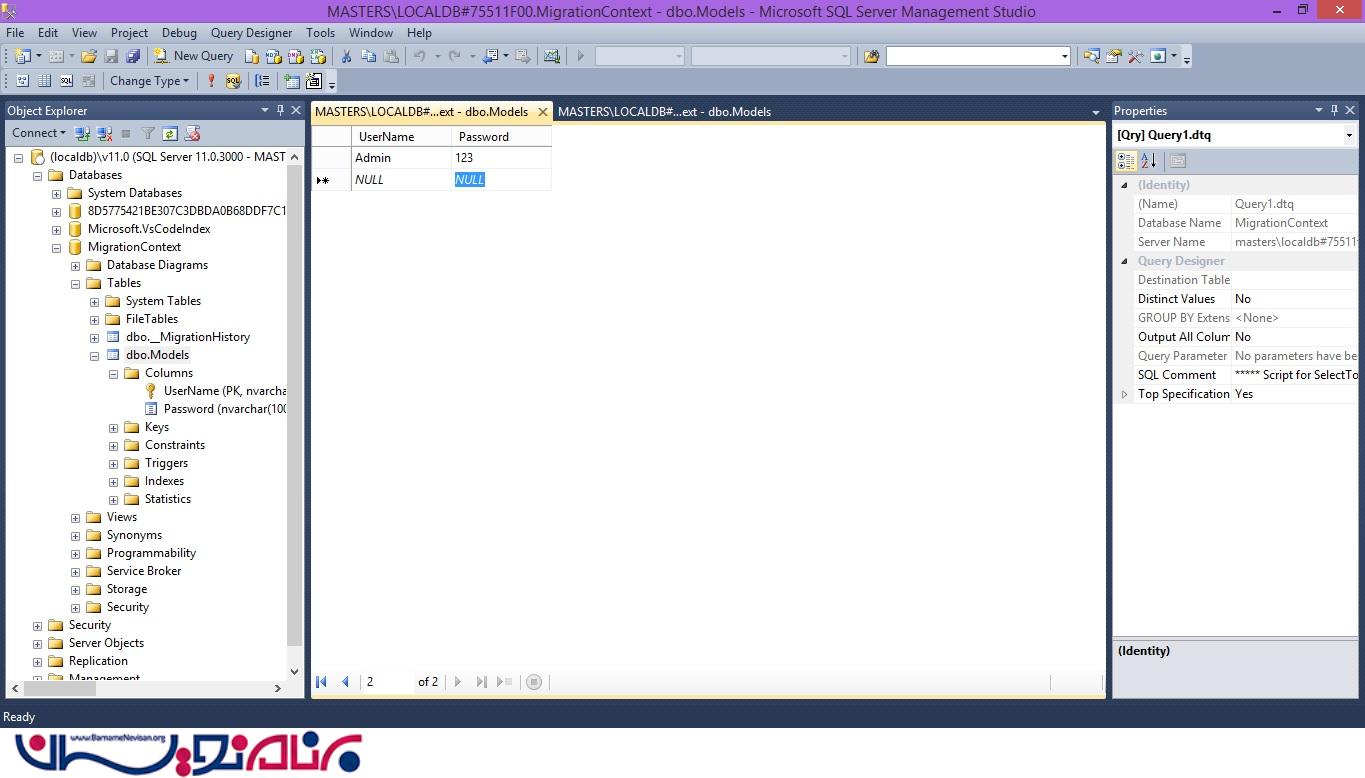
Task: Click the Open File folder icon
Action: (89, 56)
